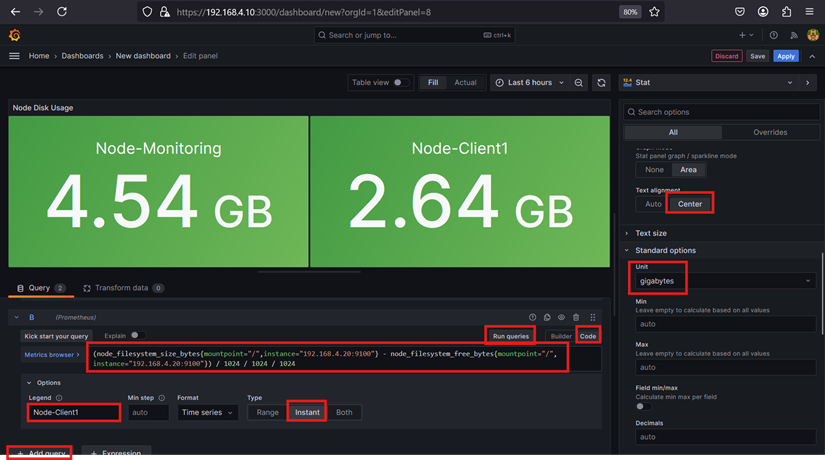The width and height of the screenshot is (825, 460).
Task: Click the browser forward arrow
Action: pyautogui.click(x=38, y=12)
